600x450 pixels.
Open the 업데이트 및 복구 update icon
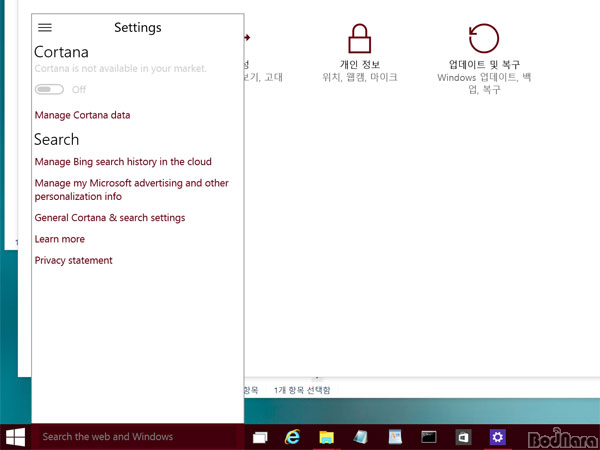click(484, 38)
